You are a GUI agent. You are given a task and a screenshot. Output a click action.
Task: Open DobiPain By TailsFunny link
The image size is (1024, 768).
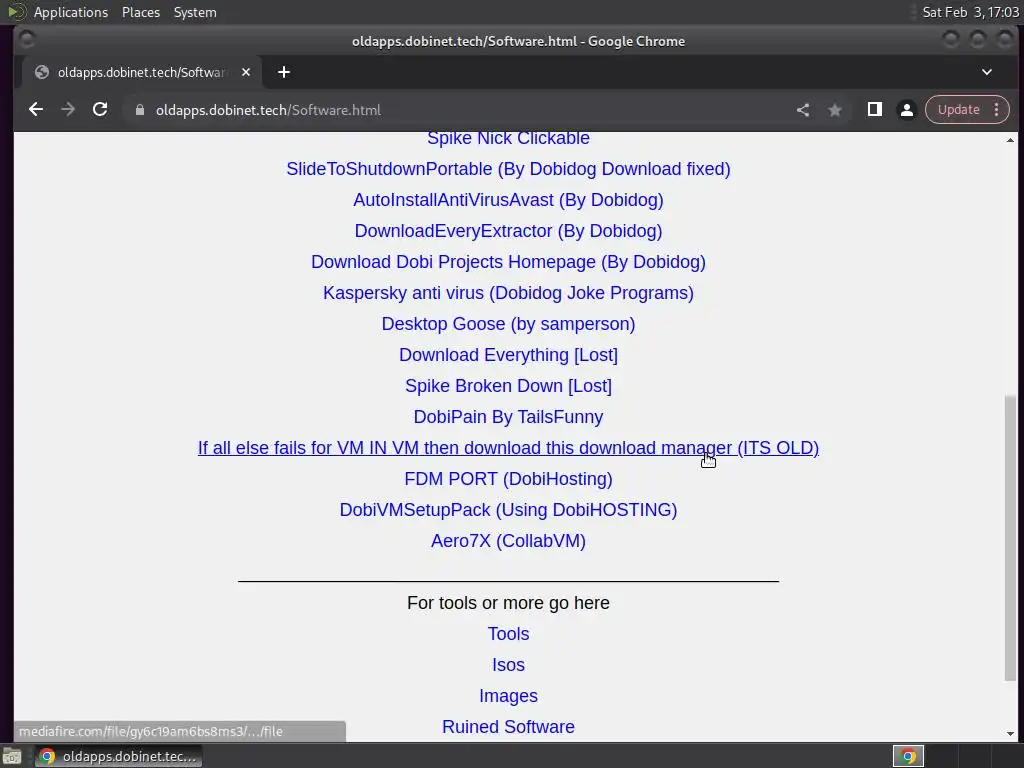point(508,417)
